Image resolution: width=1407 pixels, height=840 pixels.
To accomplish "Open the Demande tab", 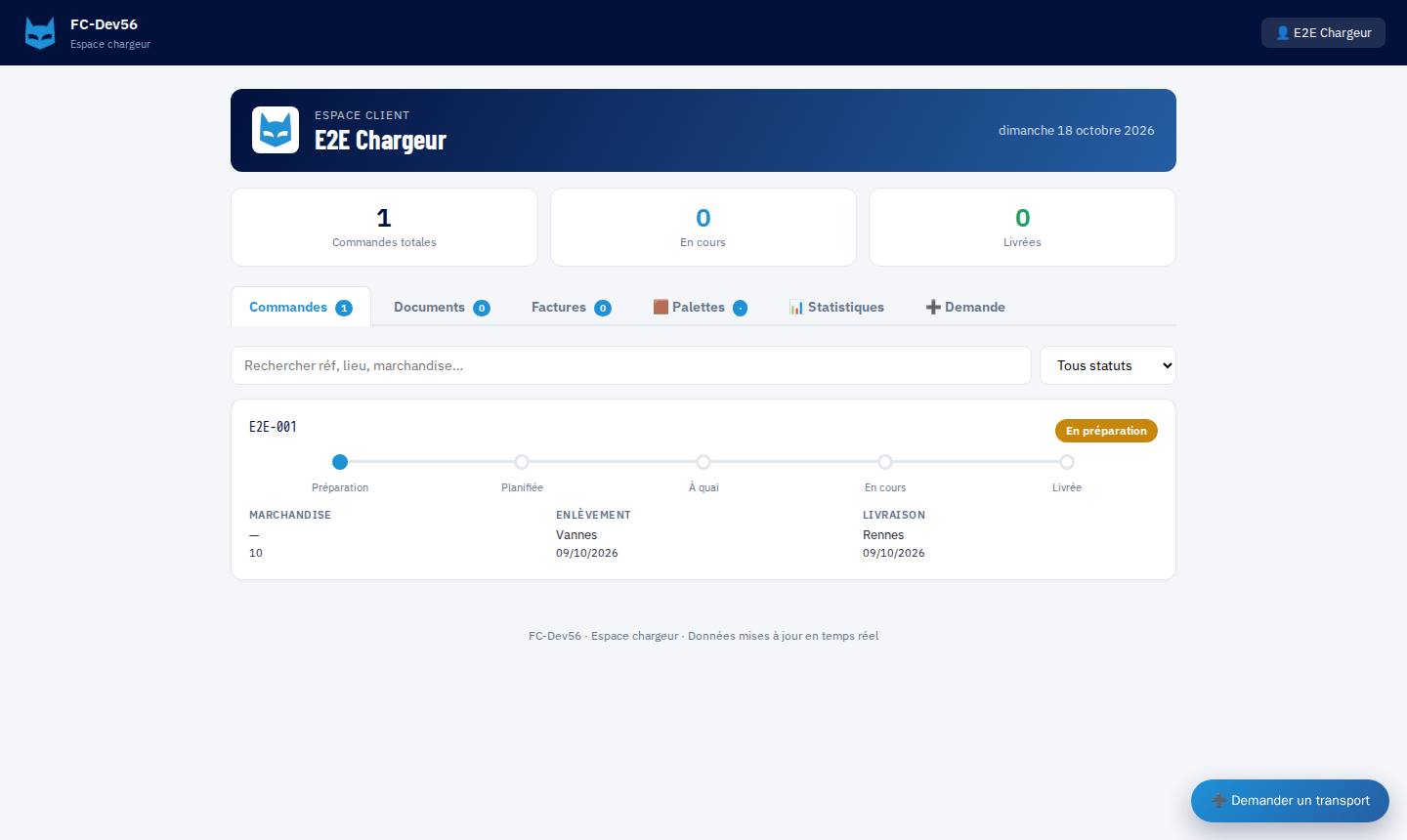I will [x=965, y=307].
